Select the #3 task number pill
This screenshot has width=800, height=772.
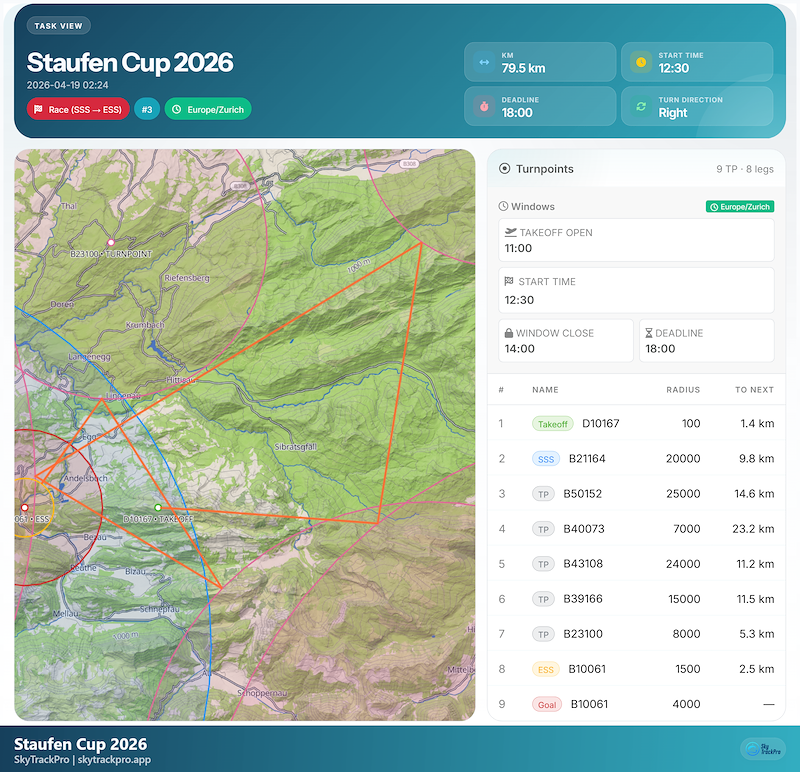pos(146,108)
